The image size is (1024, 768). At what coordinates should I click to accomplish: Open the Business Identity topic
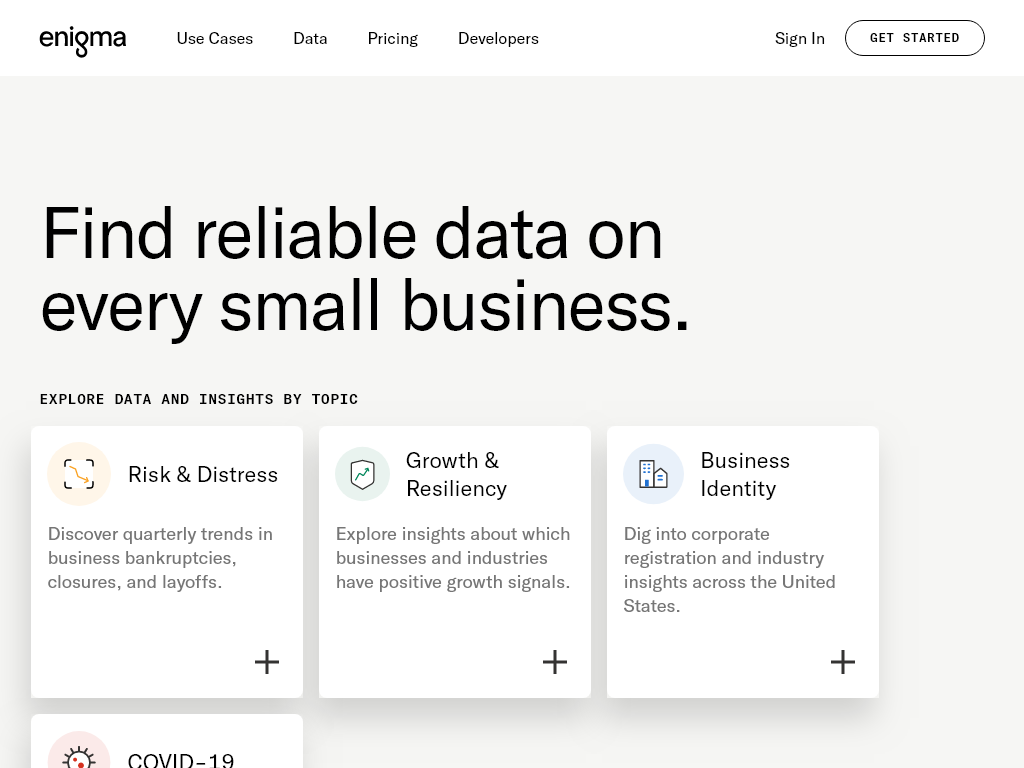(745, 474)
